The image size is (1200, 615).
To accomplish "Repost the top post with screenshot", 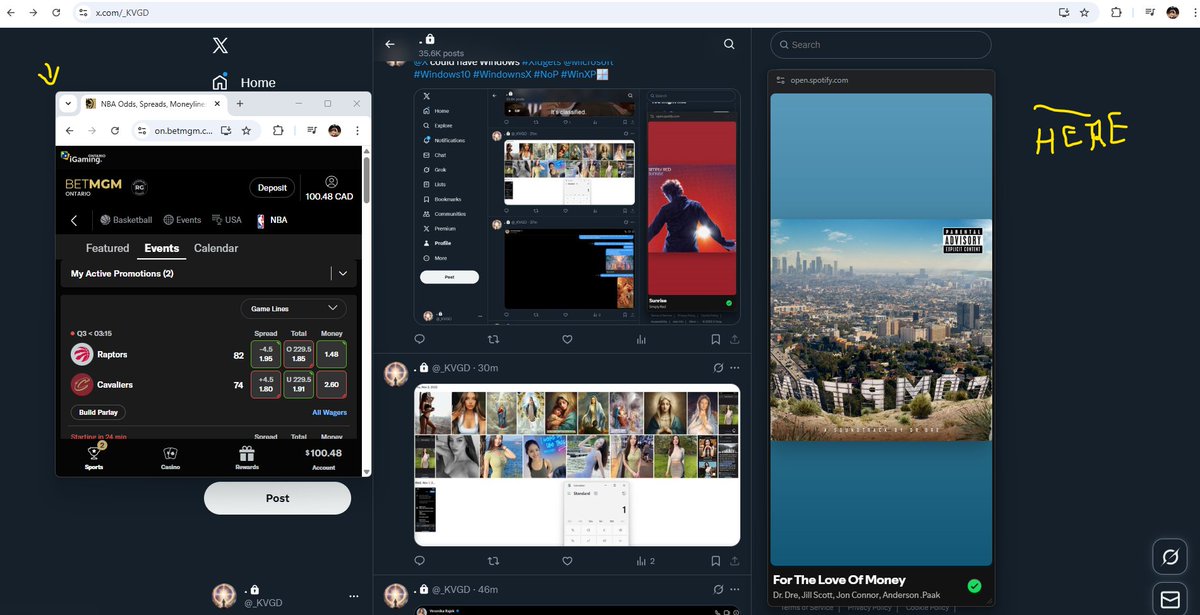I will [492, 339].
